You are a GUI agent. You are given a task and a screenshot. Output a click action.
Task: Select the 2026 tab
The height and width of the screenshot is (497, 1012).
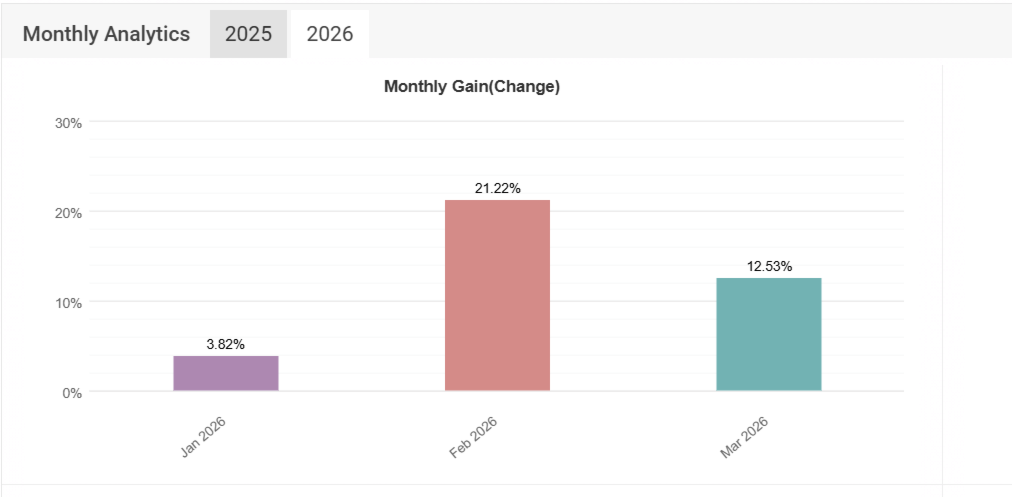pos(329,34)
